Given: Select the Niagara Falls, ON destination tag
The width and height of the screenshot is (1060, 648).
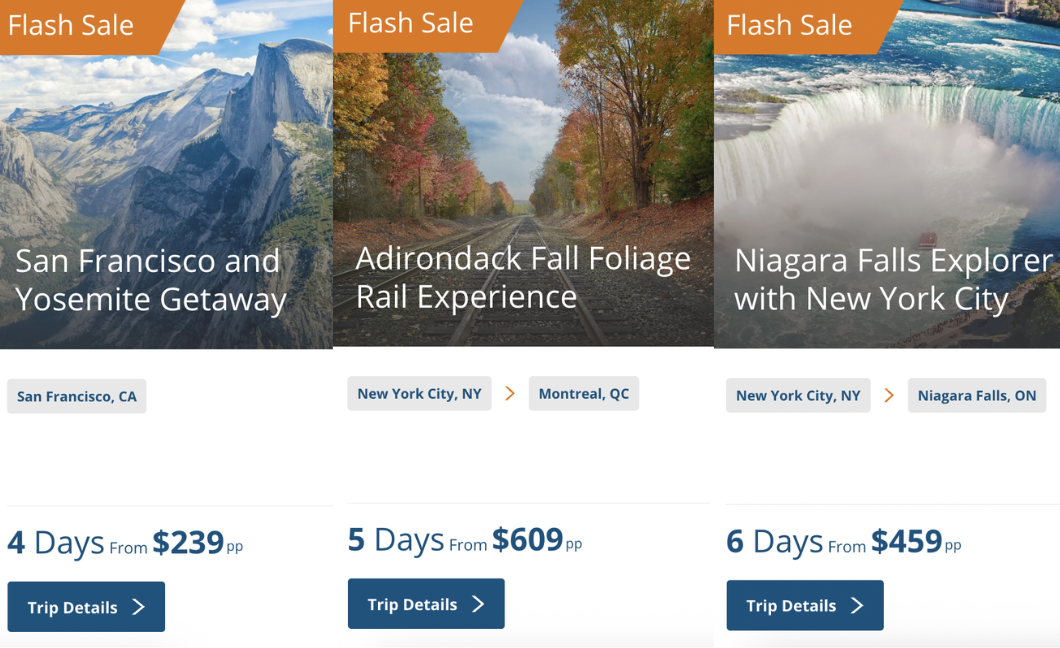Looking at the screenshot, I should [x=976, y=395].
